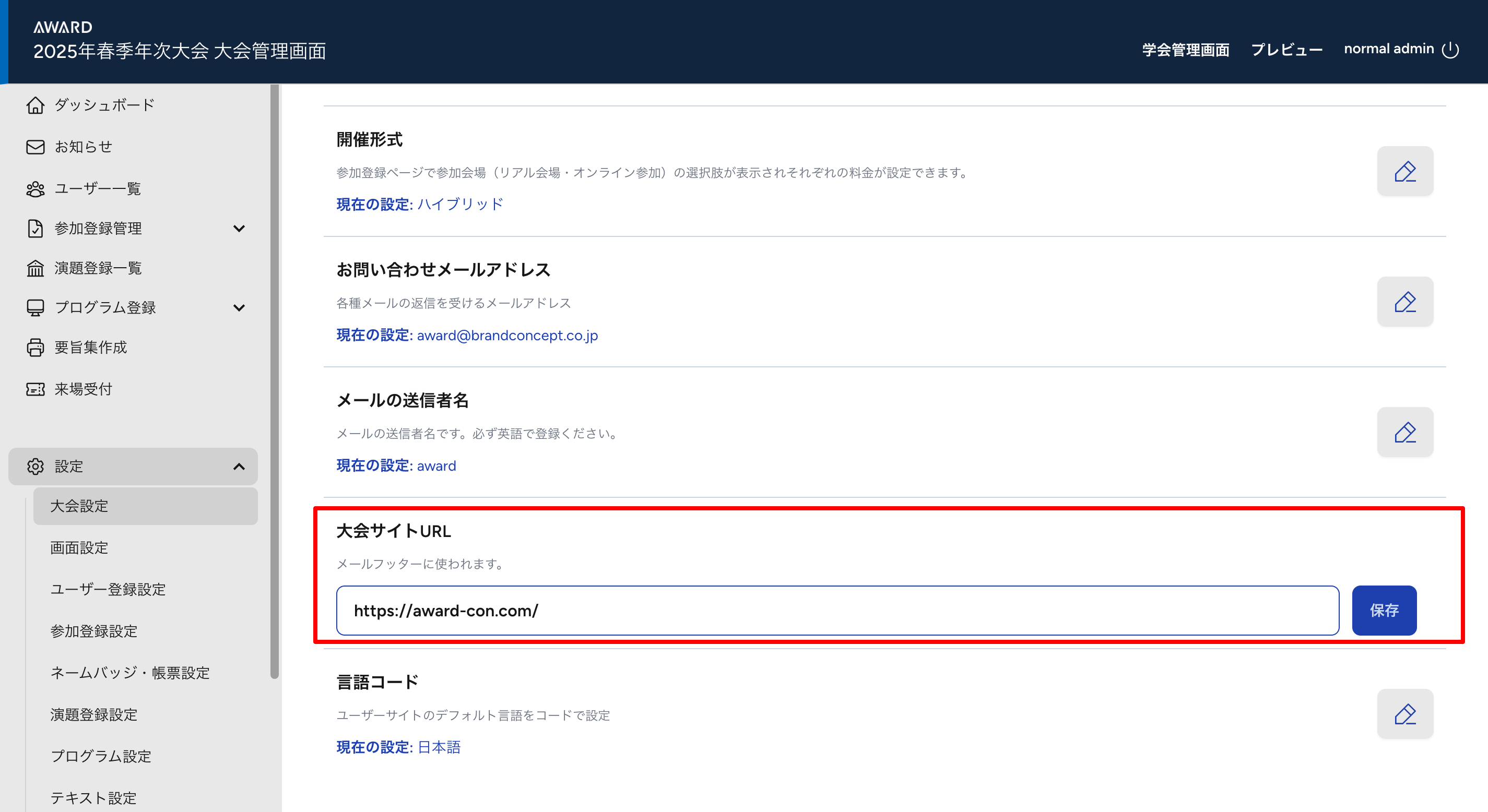Click the edit pencil for お問い合わせメールアドレス
1488x812 pixels.
coord(1404,302)
